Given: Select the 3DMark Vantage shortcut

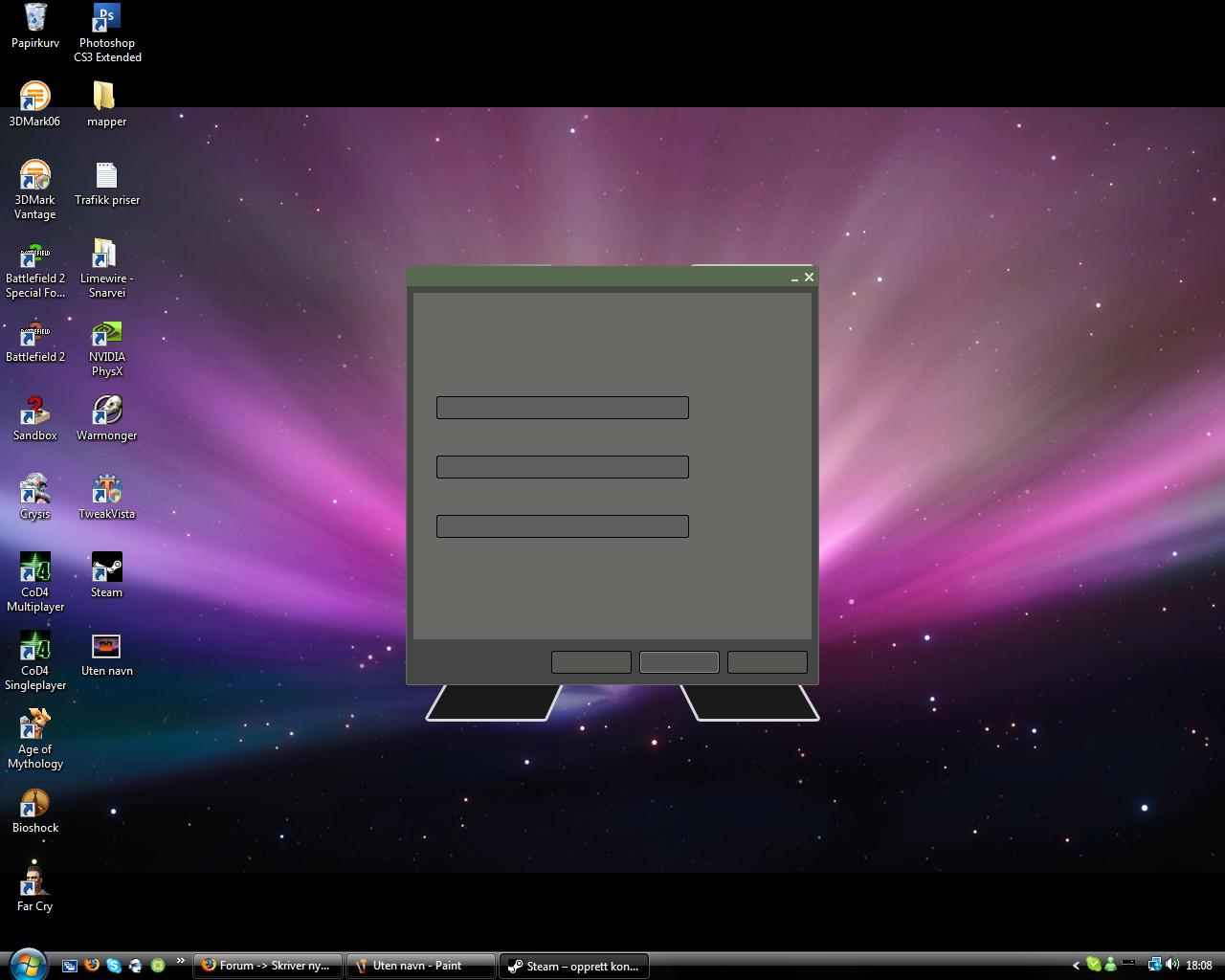Looking at the screenshot, I should coord(35,189).
